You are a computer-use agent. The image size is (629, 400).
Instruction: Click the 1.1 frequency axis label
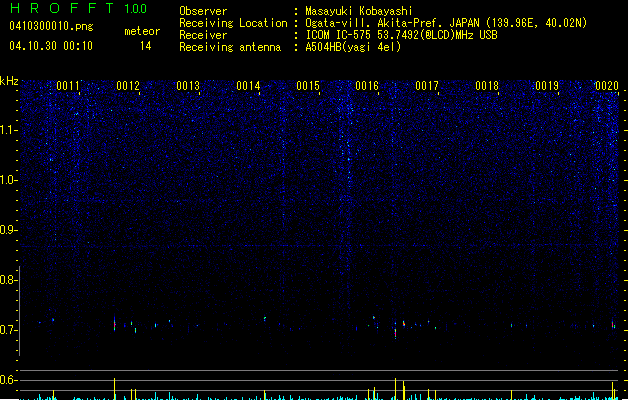9,130
